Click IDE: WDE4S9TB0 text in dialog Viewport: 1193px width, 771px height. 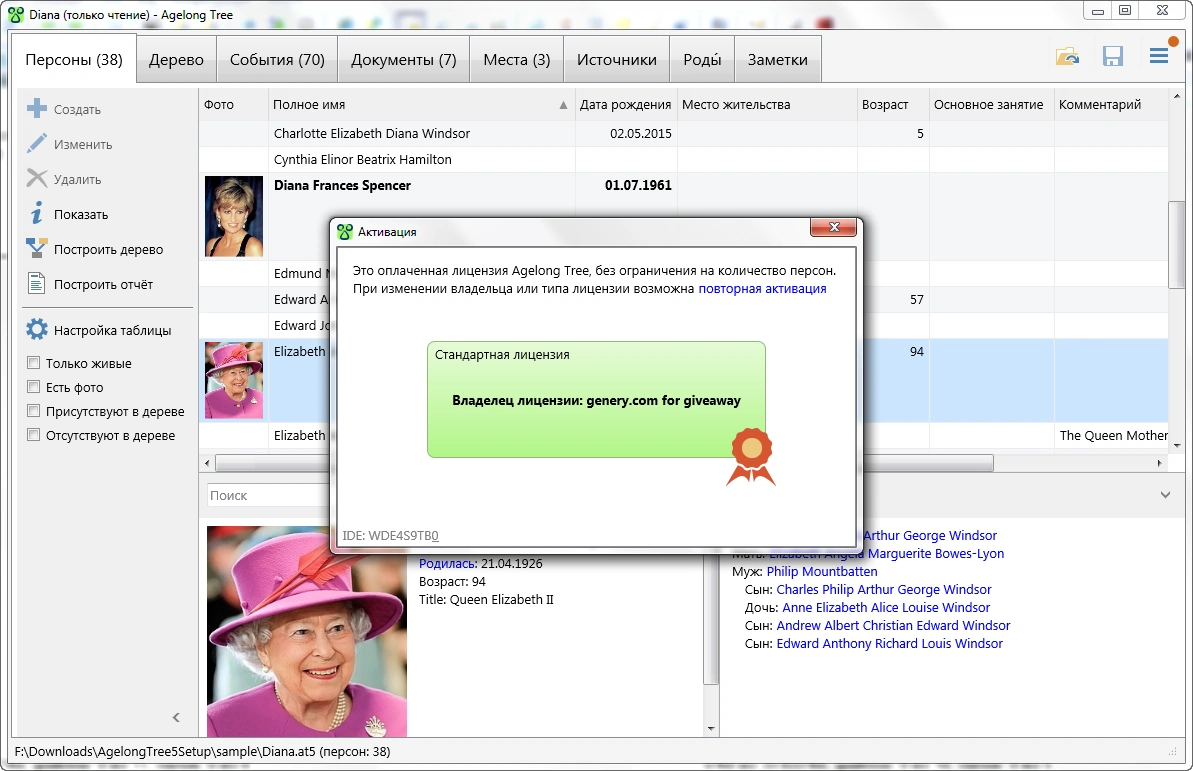click(x=390, y=536)
